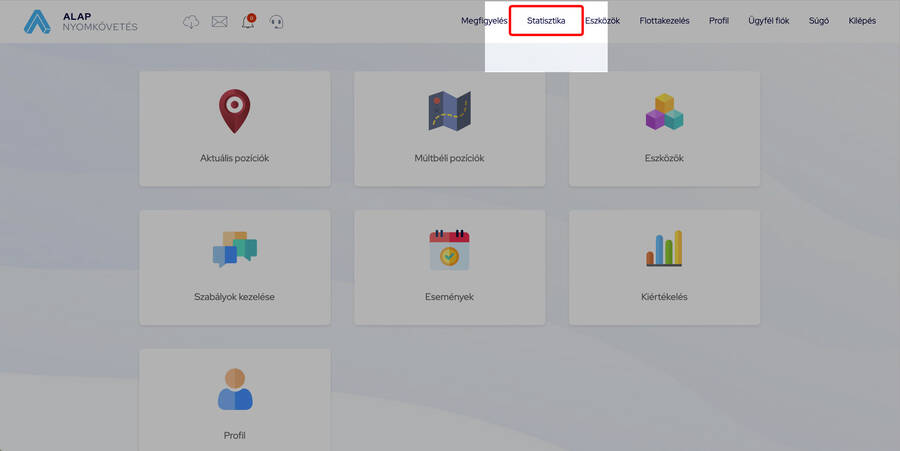Click the bar chart Kiértékelés icon

[x=664, y=249]
